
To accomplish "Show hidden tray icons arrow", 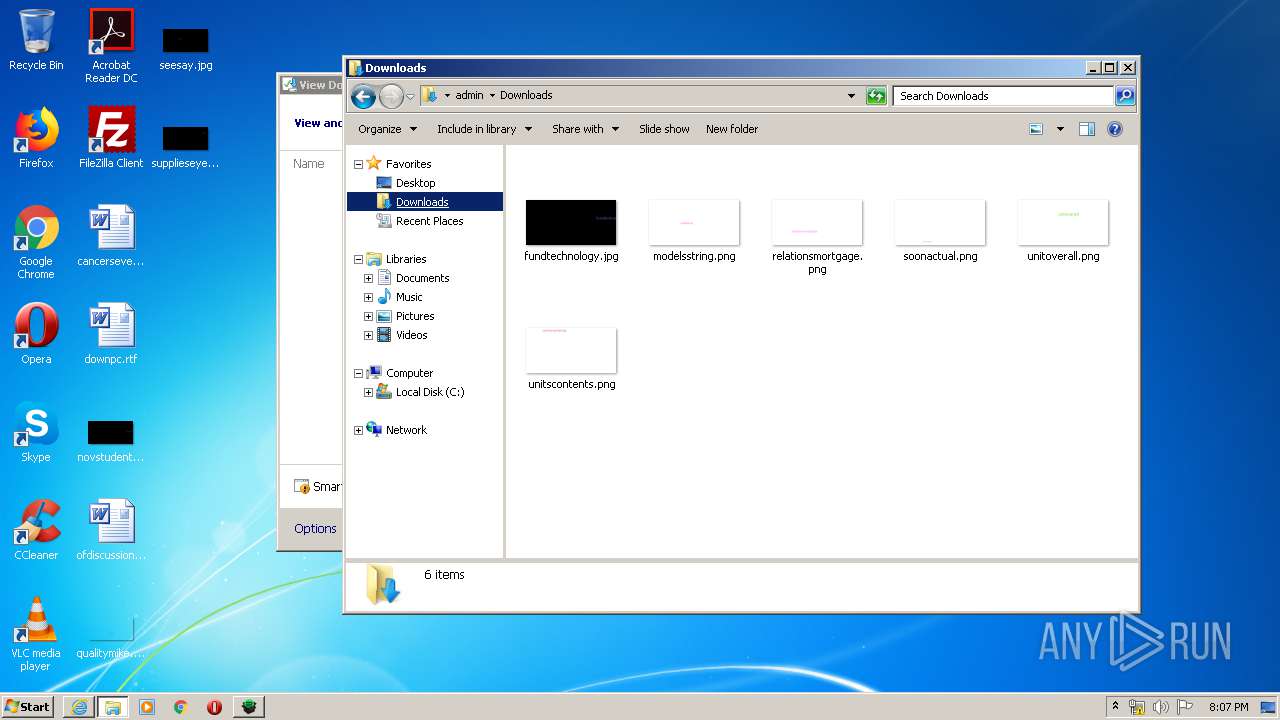I will pyautogui.click(x=1116, y=707).
